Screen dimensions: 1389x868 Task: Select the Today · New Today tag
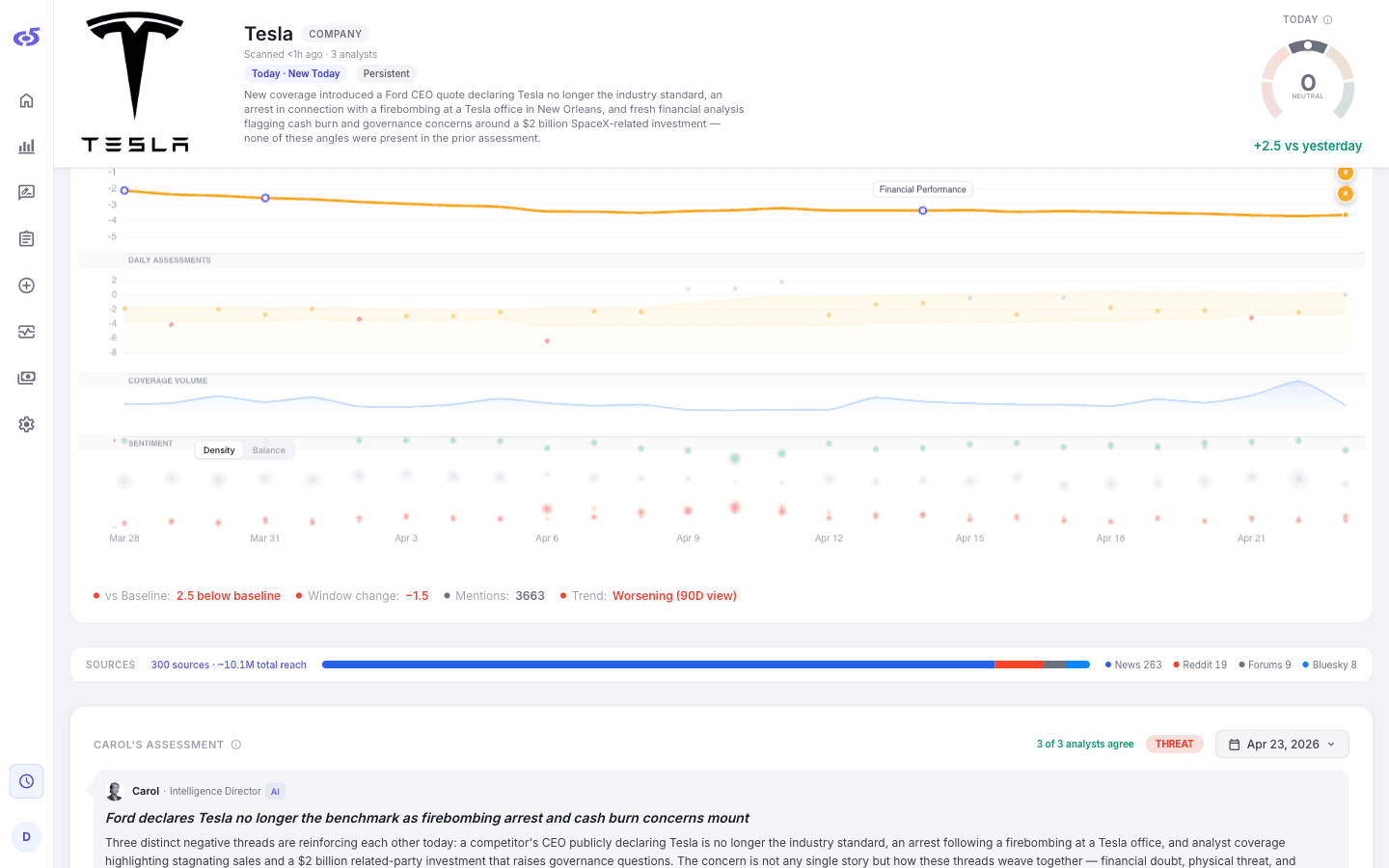[296, 74]
